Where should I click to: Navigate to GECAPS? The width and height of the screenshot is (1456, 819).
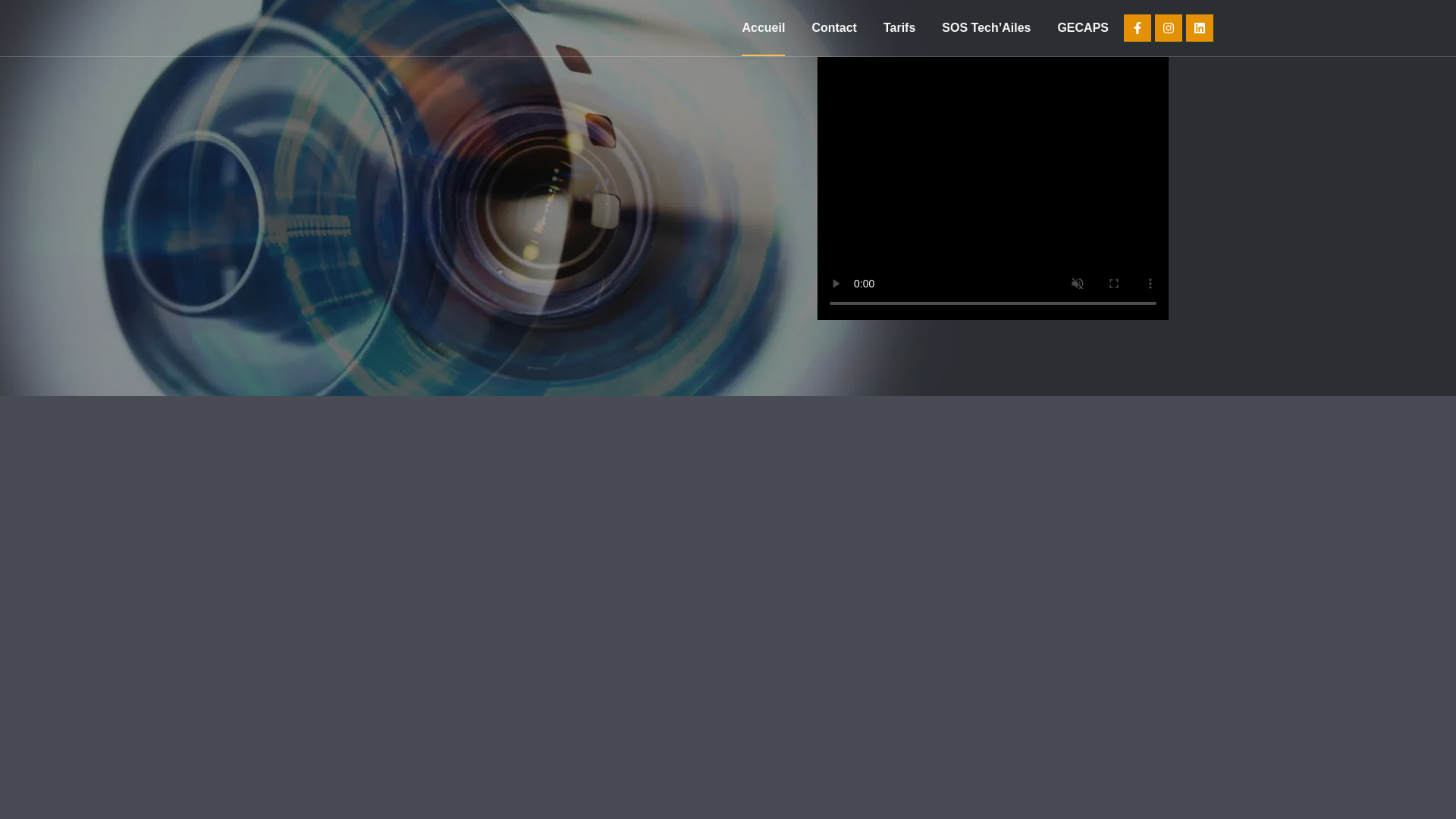click(1082, 28)
